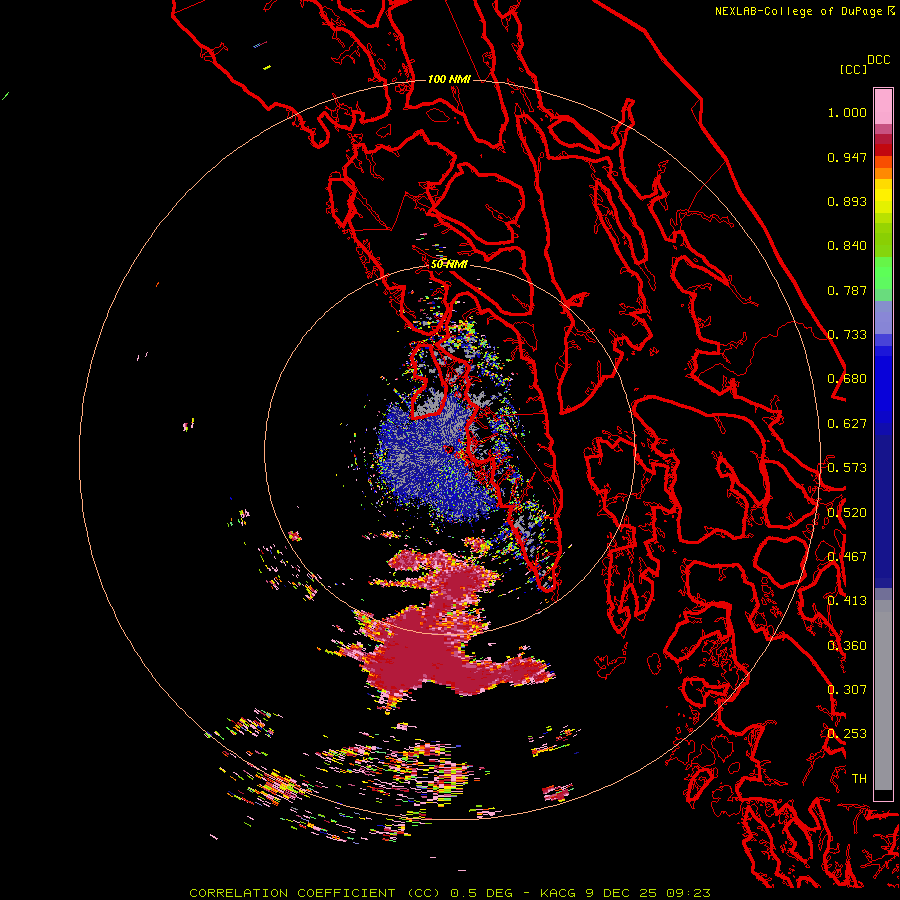Select the 0.467 scale value
The image size is (900, 900).
click(847, 557)
